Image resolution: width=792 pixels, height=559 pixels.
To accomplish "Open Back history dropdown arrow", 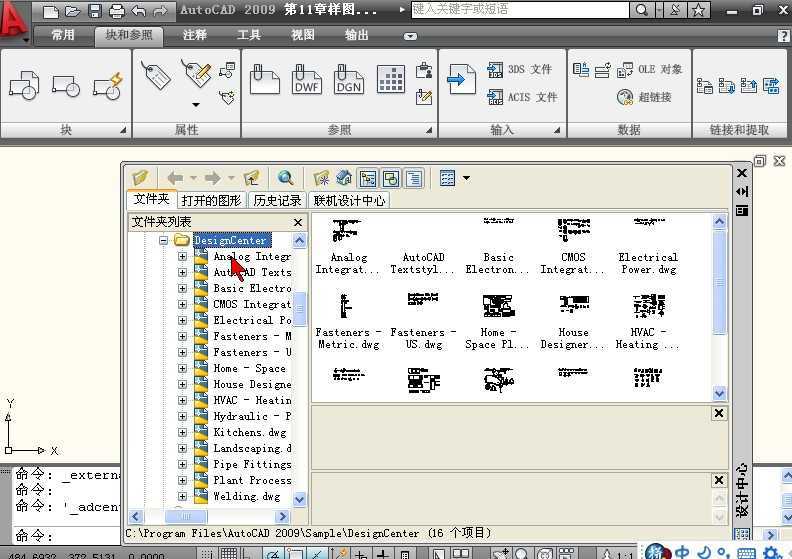I will click(193, 178).
